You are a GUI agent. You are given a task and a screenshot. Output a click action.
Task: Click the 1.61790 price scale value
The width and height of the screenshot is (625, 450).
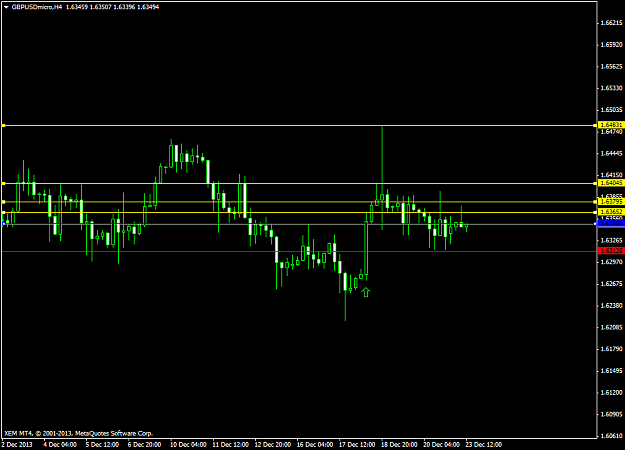click(x=611, y=349)
